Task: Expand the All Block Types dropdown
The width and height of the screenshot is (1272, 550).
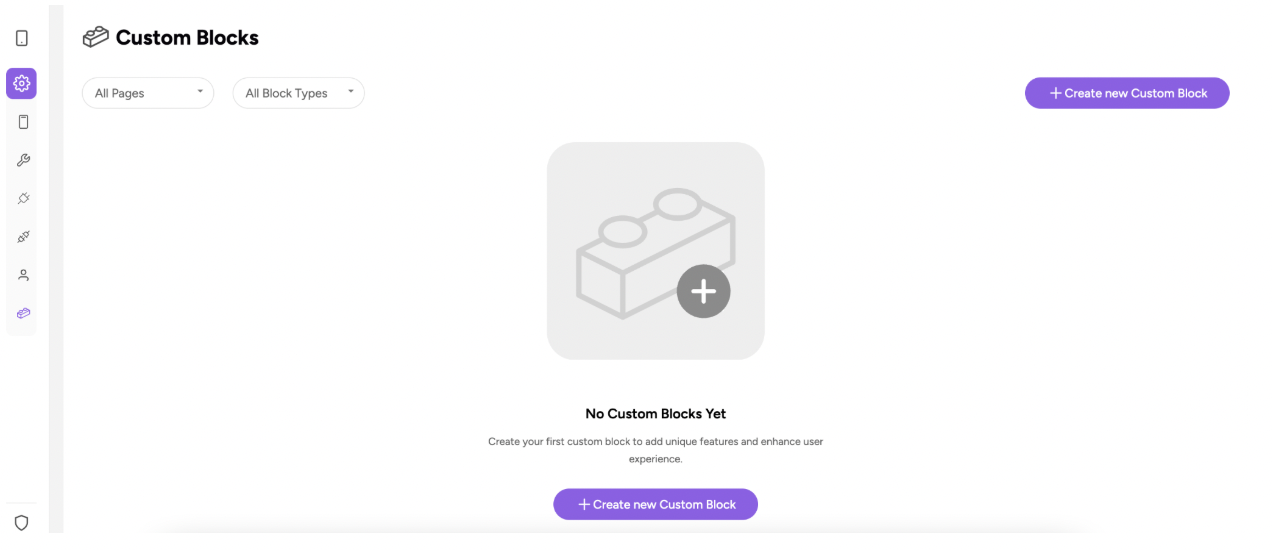Action: [298, 93]
